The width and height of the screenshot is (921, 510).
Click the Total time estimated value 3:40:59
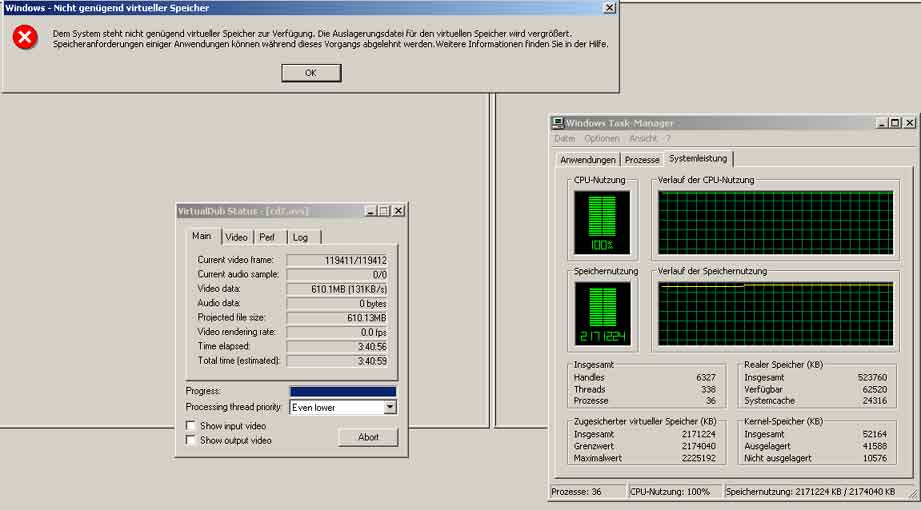coord(337,361)
